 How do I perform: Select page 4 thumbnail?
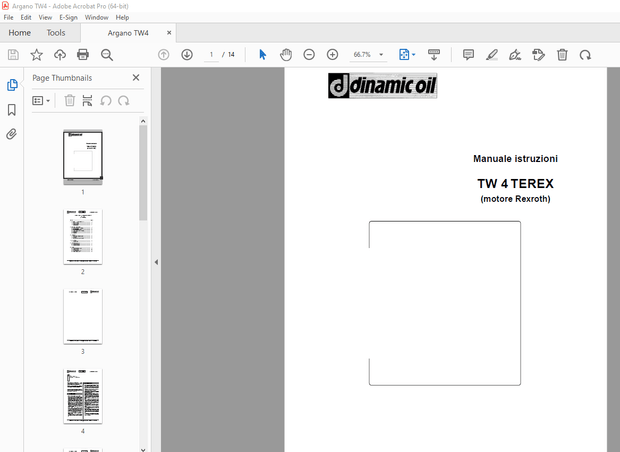point(83,396)
